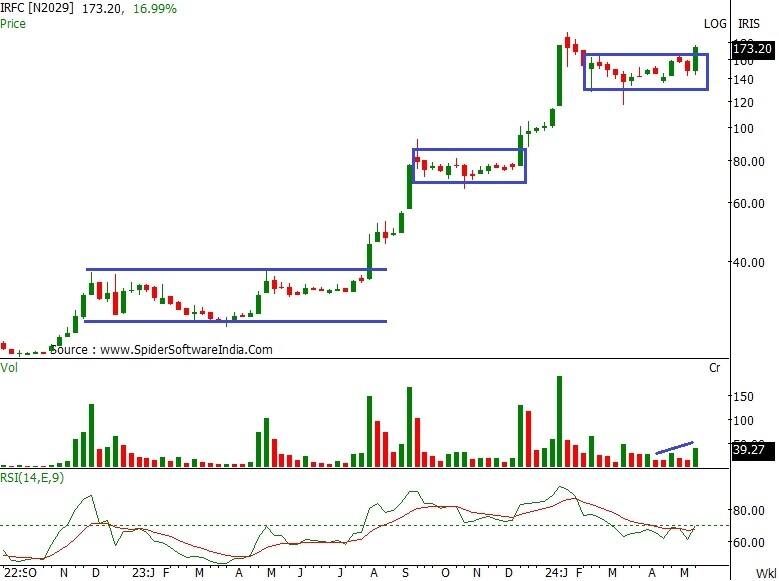Click the Source SpiderSoftwareIndia.Com text
The height and width of the screenshot is (581, 779).
click(x=161, y=349)
